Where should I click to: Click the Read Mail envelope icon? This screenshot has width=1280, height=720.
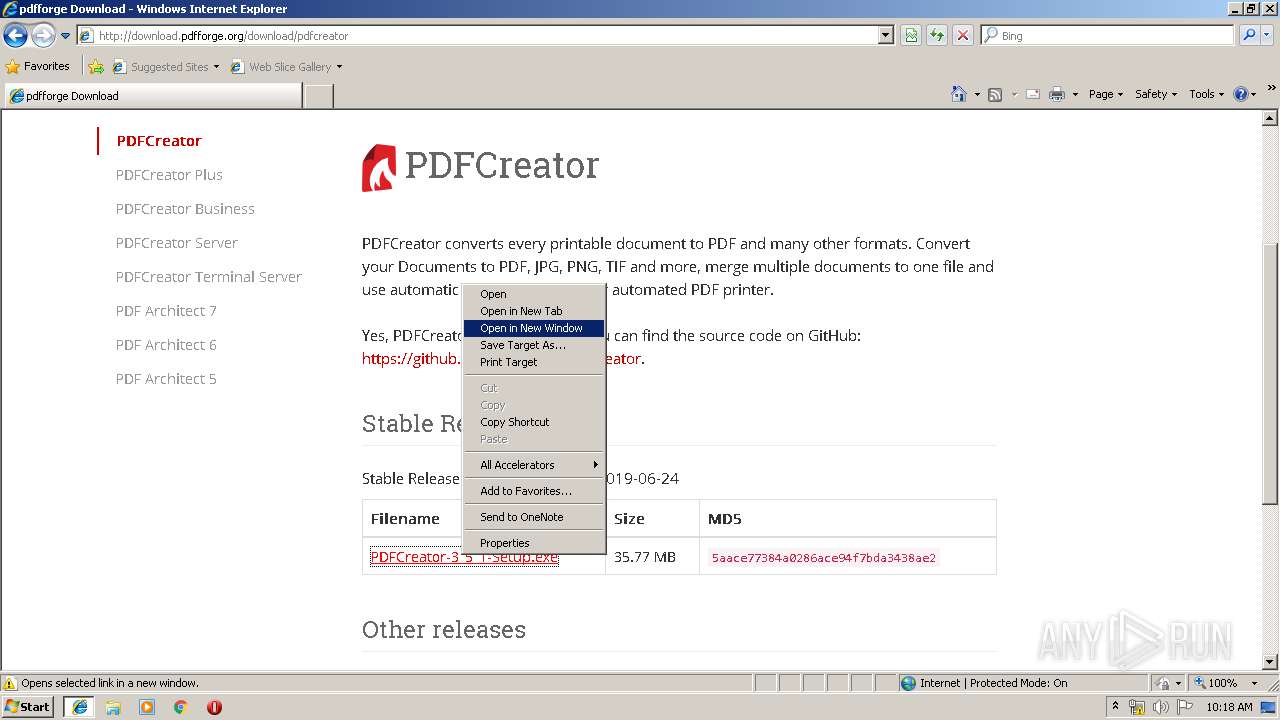click(x=1033, y=94)
